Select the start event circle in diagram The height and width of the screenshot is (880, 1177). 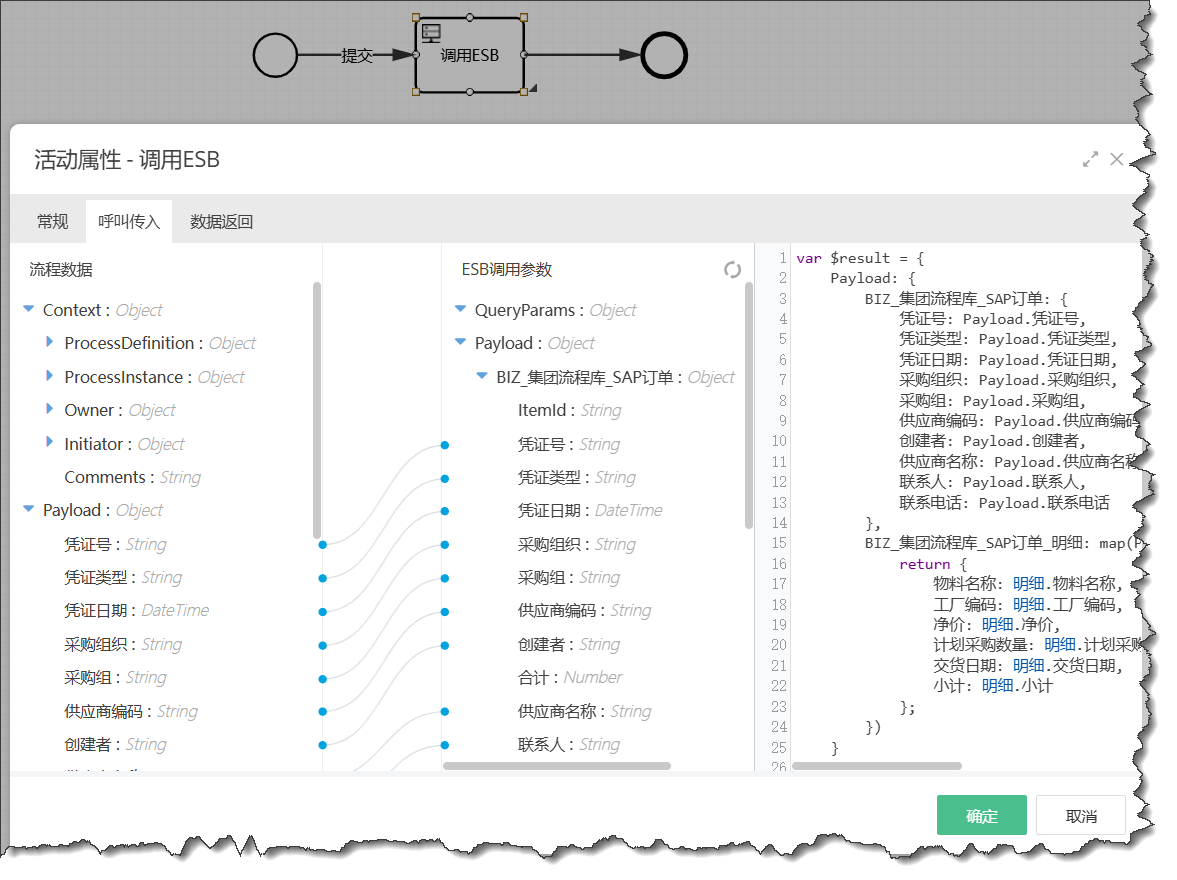(275, 55)
